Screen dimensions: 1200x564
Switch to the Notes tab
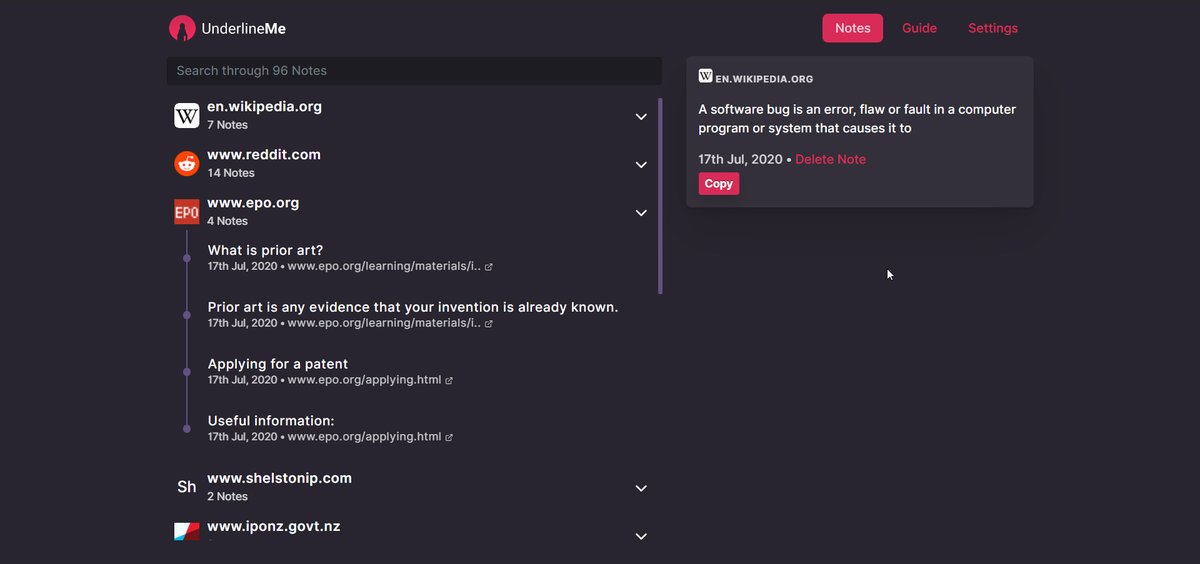[853, 28]
